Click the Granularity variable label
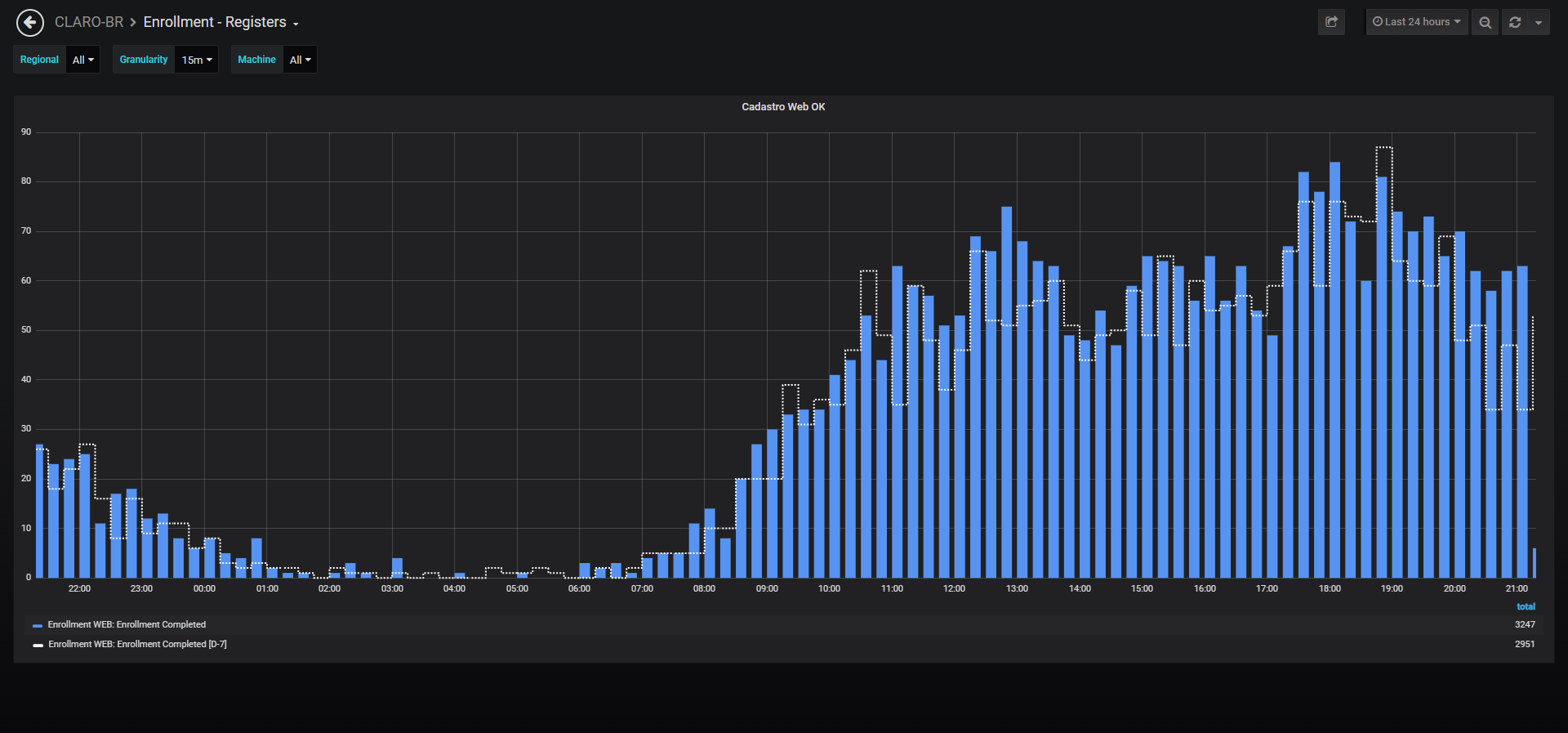This screenshot has width=1568, height=733. tap(144, 60)
